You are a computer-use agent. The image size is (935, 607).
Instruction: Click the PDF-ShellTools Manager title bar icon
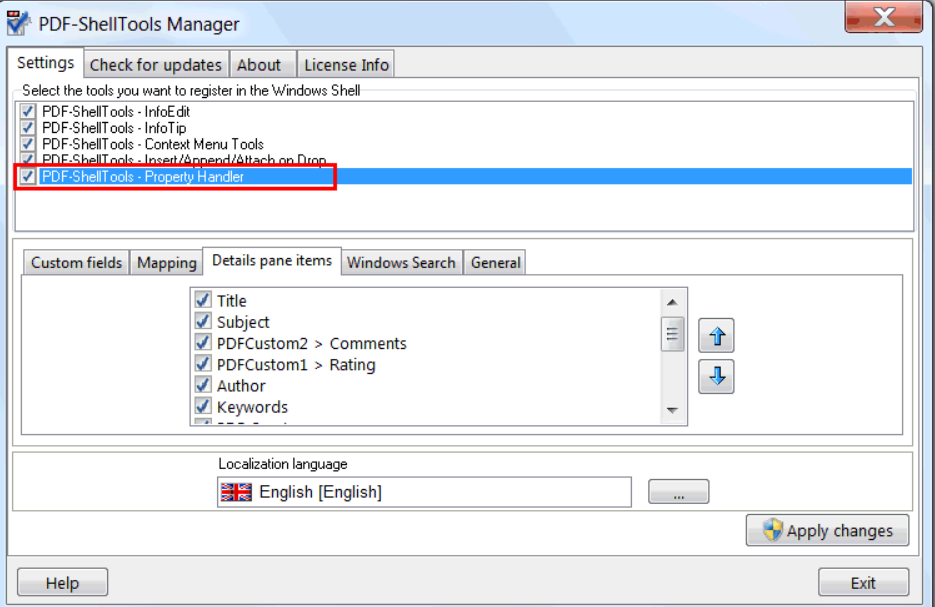click(x=18, y=23)
